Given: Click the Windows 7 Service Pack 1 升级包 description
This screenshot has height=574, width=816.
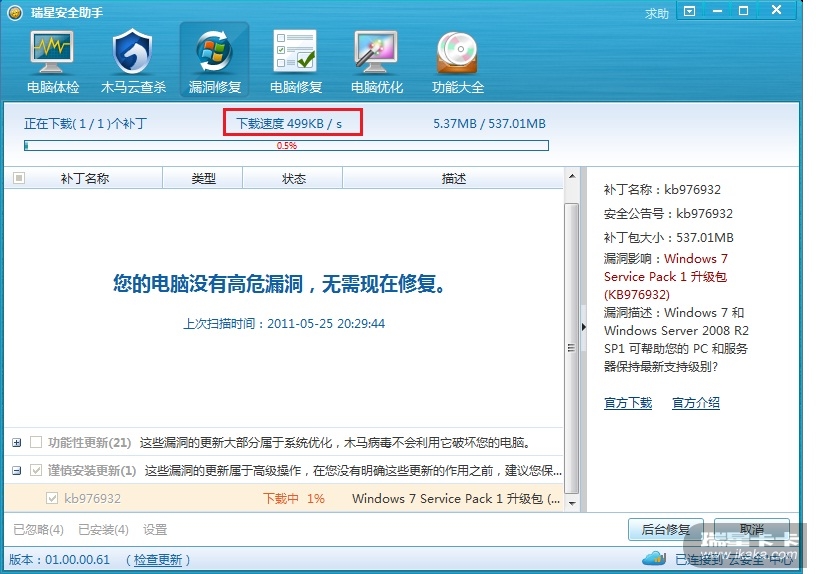Looking at the screenshot, I should point(456,499).
